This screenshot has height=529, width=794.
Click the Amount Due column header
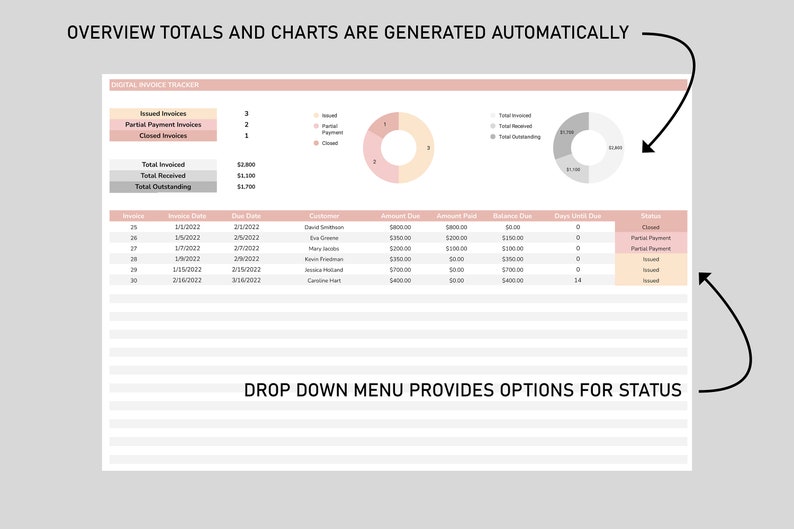pos(400,216)
